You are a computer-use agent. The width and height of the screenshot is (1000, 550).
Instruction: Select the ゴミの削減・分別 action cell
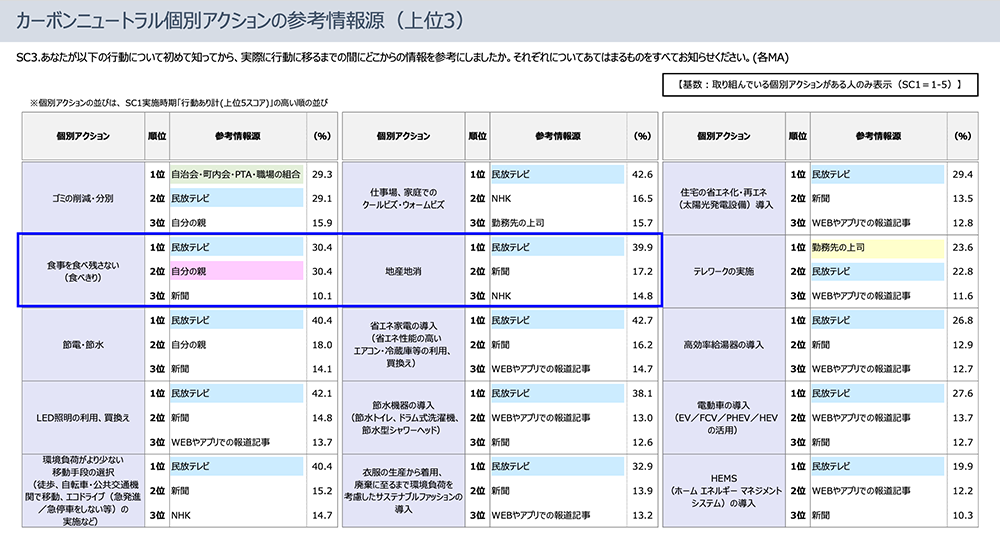point(83,198)
